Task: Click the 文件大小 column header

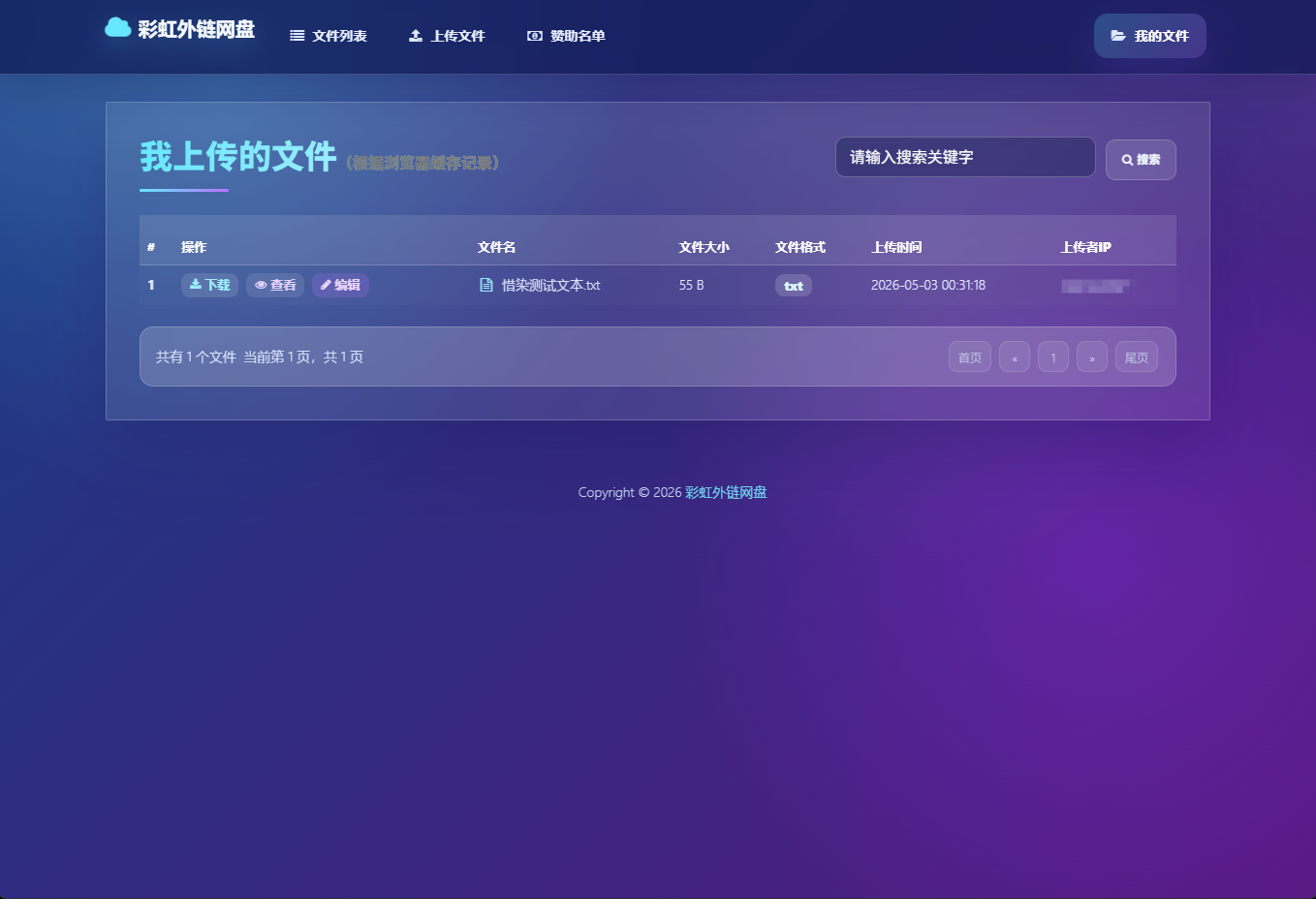Action: (x=705, y=247)
